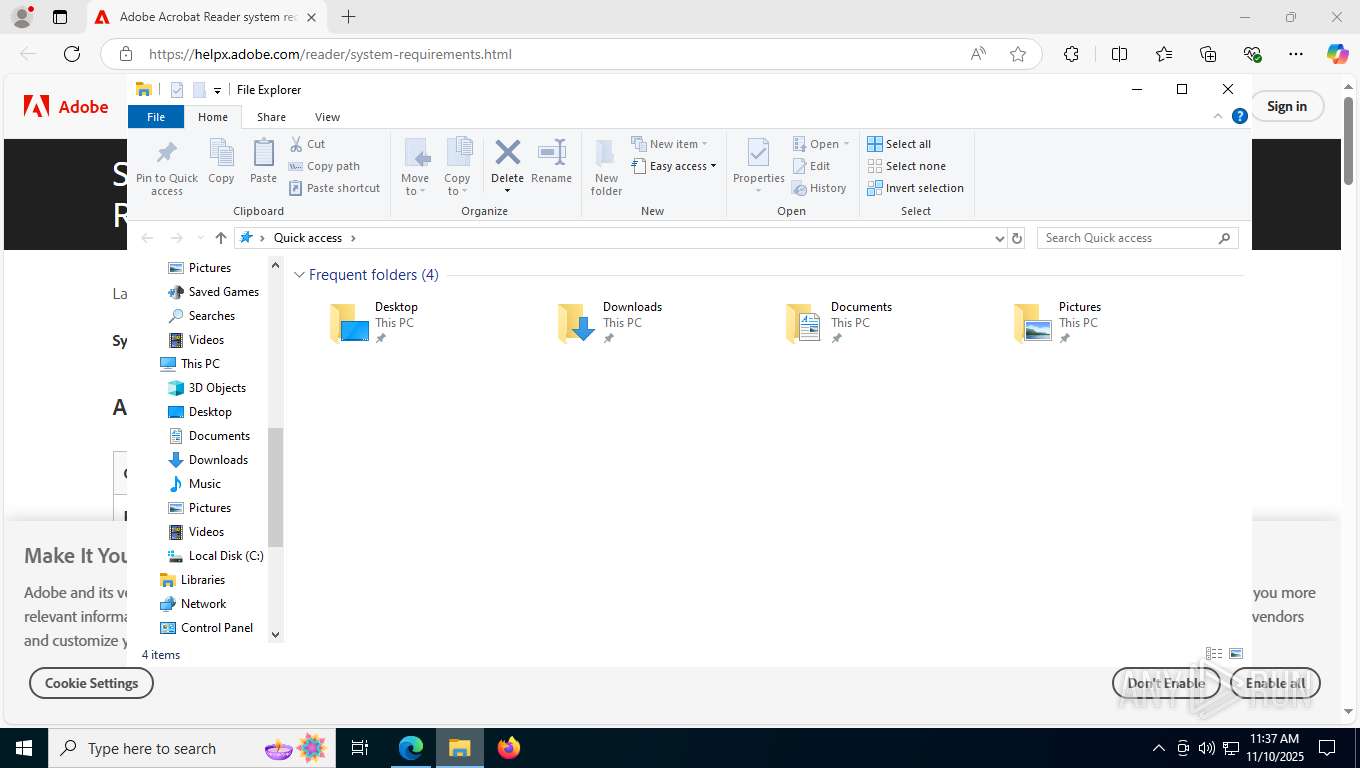This screenshot has width=1360, height=768.
Task: Click the Properties ribbon icon
Action: pos(759,167)
